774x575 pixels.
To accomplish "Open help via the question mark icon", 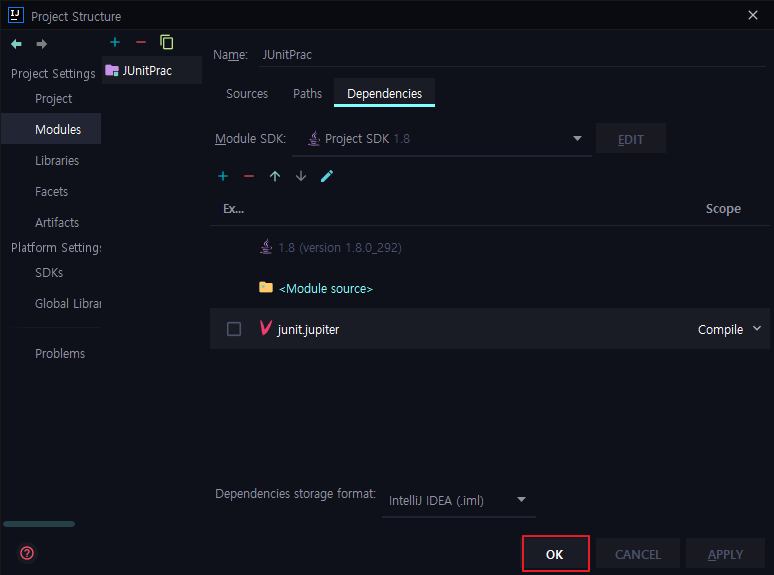I will point(27,553).
